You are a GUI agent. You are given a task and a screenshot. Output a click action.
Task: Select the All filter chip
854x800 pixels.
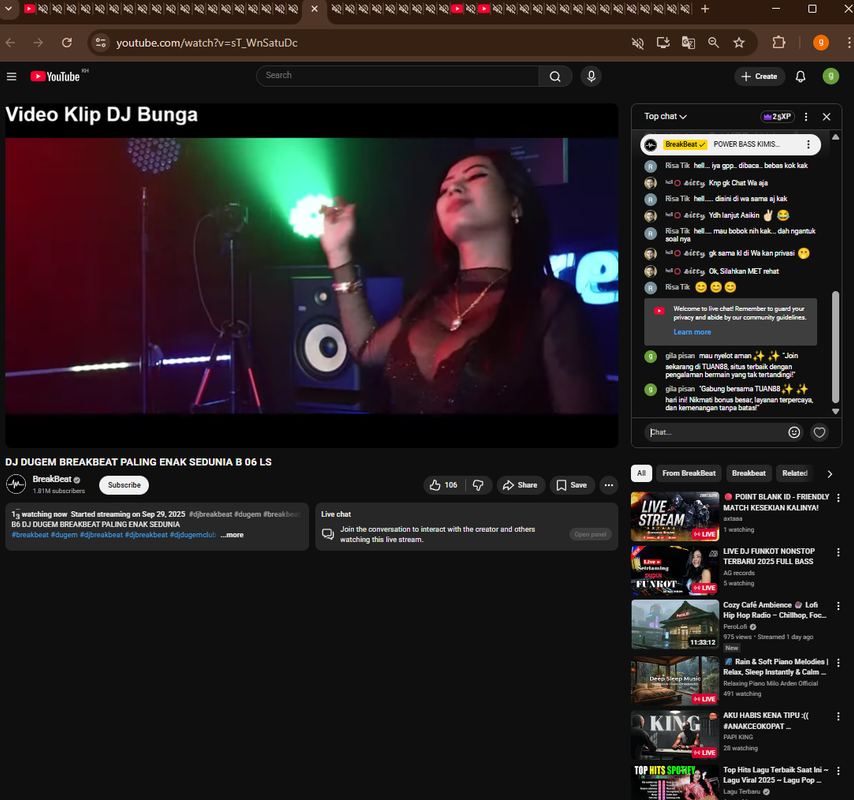pos(641,473)
